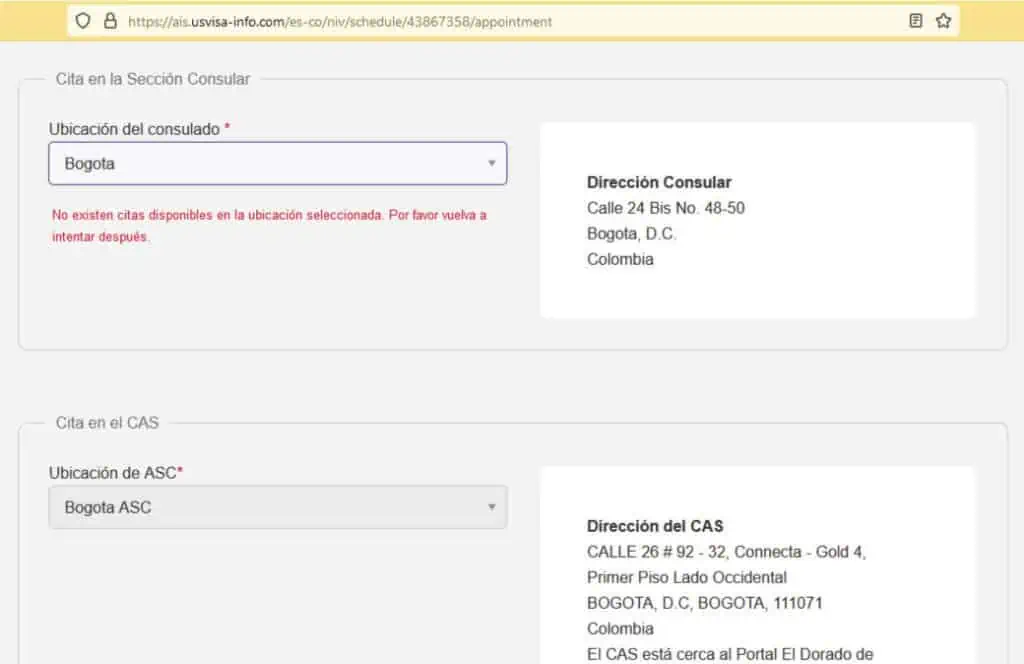
Task: Click the "Ubicación del consulado" label
Action: 135,129
